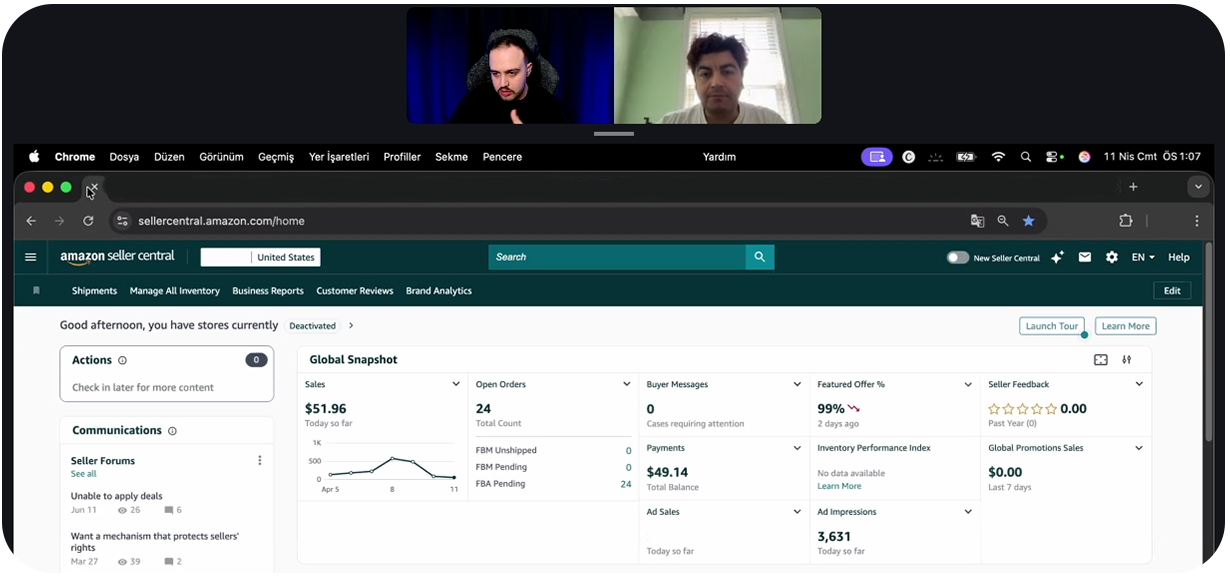Click the zoom magnifier icon in address bar
This screenshot has height=580, width=1230.
pos(1003,221)
